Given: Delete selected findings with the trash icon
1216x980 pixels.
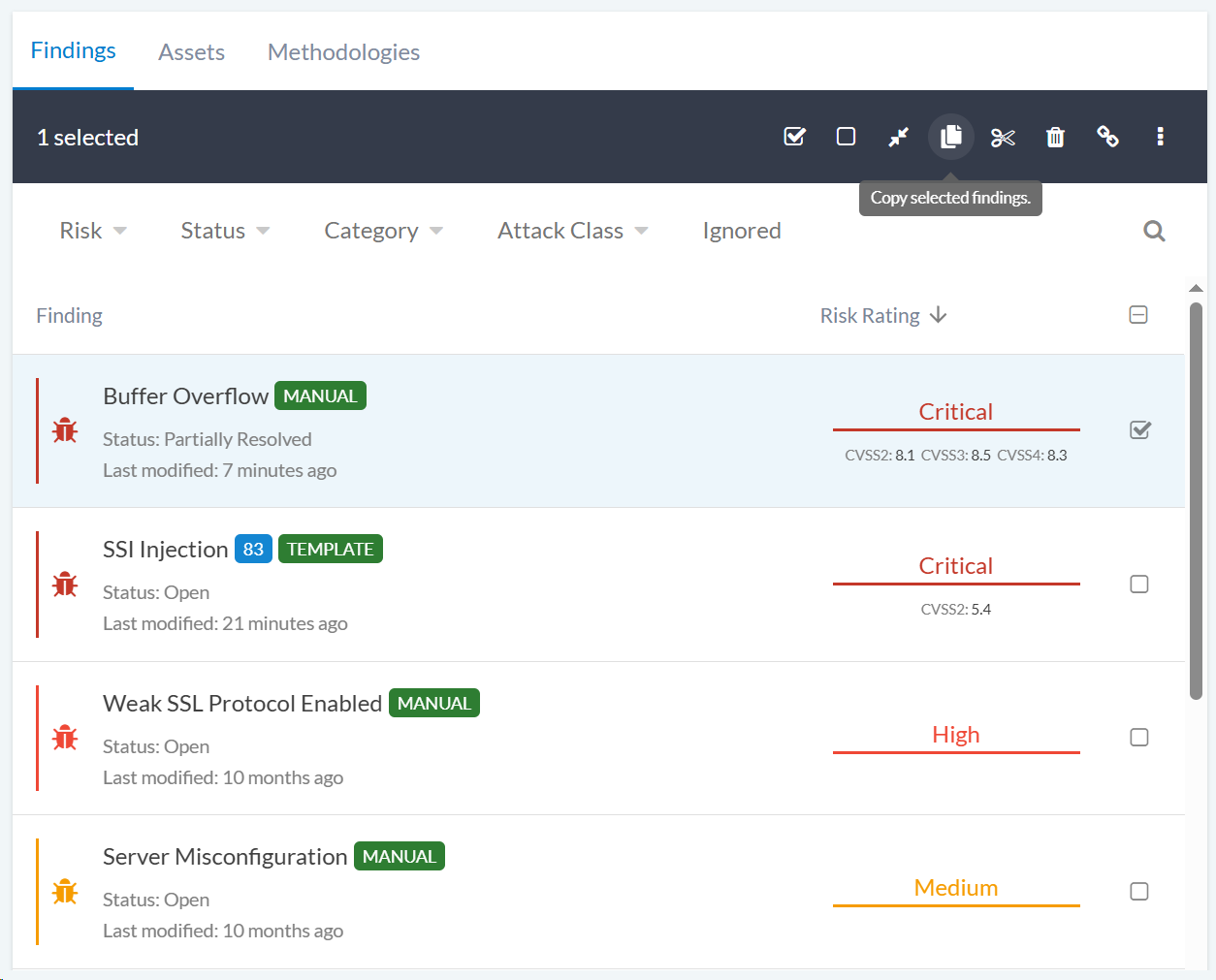Looking at the screenshot, I should pyautogui.click(x=1055, y=137).
